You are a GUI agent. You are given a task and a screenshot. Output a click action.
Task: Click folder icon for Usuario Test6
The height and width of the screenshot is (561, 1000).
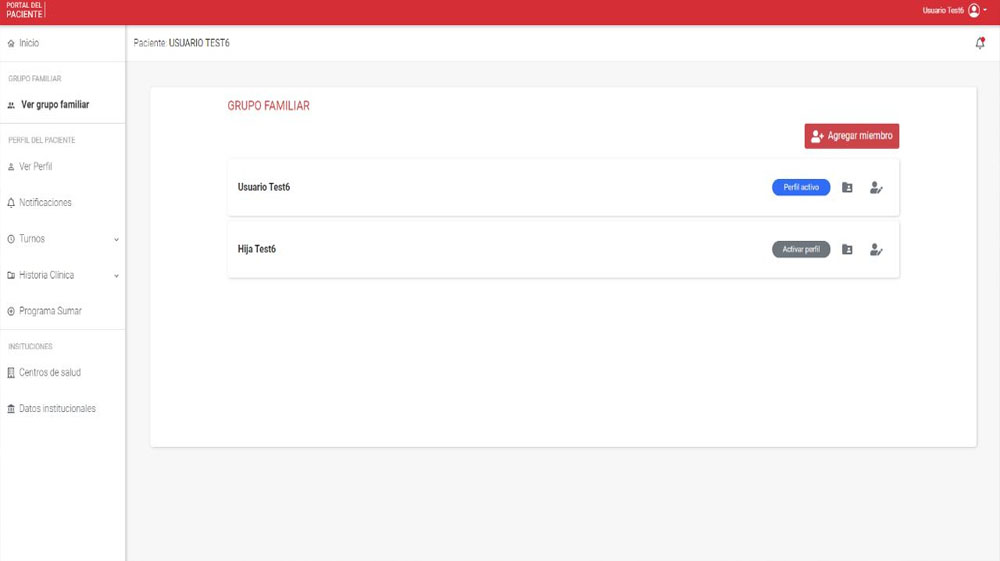click(847, 188)
